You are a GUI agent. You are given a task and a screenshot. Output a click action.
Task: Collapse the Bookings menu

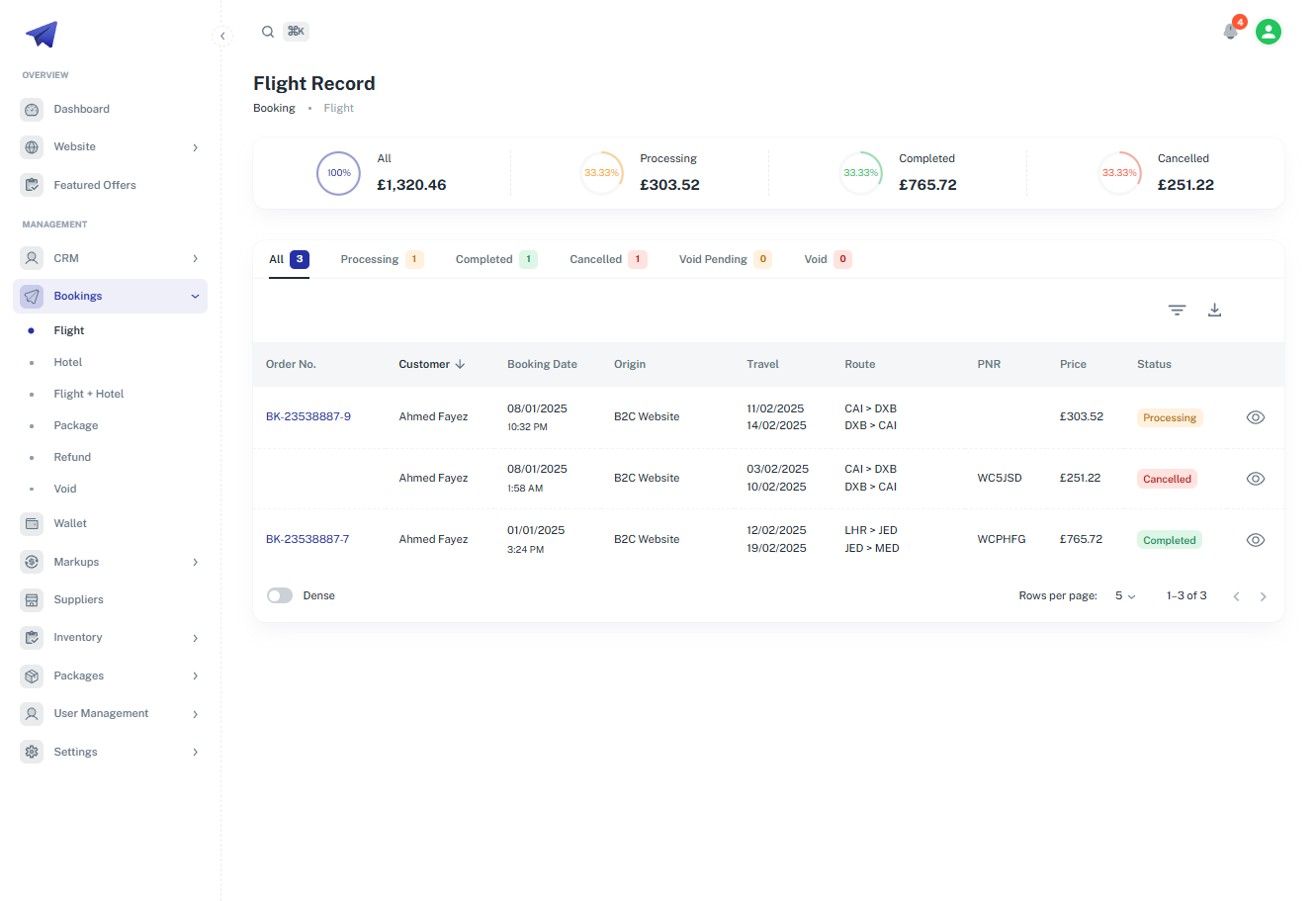click(110, 296)
